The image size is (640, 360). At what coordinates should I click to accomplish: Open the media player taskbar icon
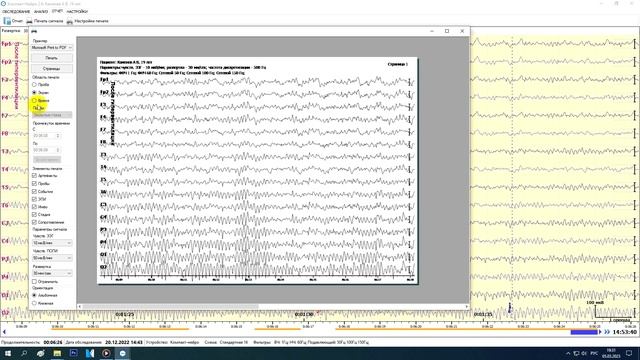click(106, 353)
